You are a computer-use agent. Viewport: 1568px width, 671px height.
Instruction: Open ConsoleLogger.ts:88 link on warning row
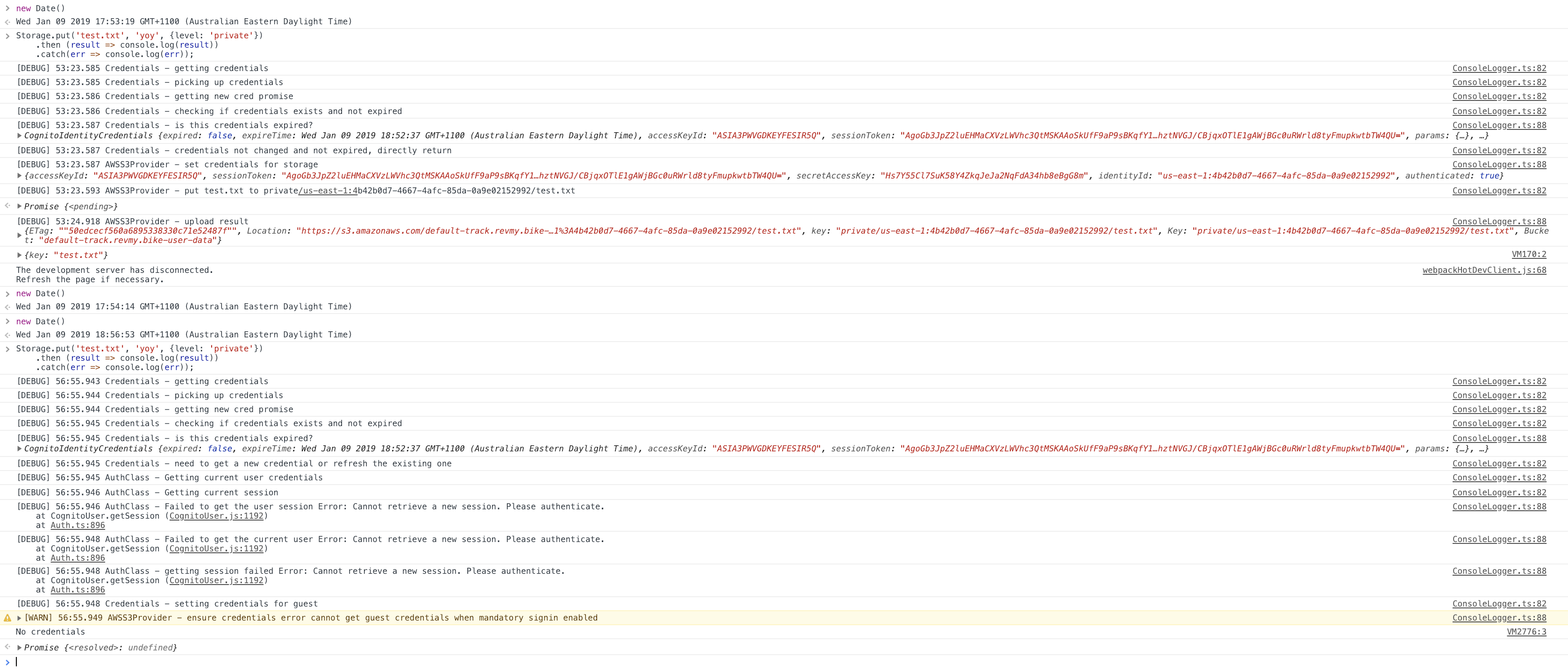click(1498, 618)
